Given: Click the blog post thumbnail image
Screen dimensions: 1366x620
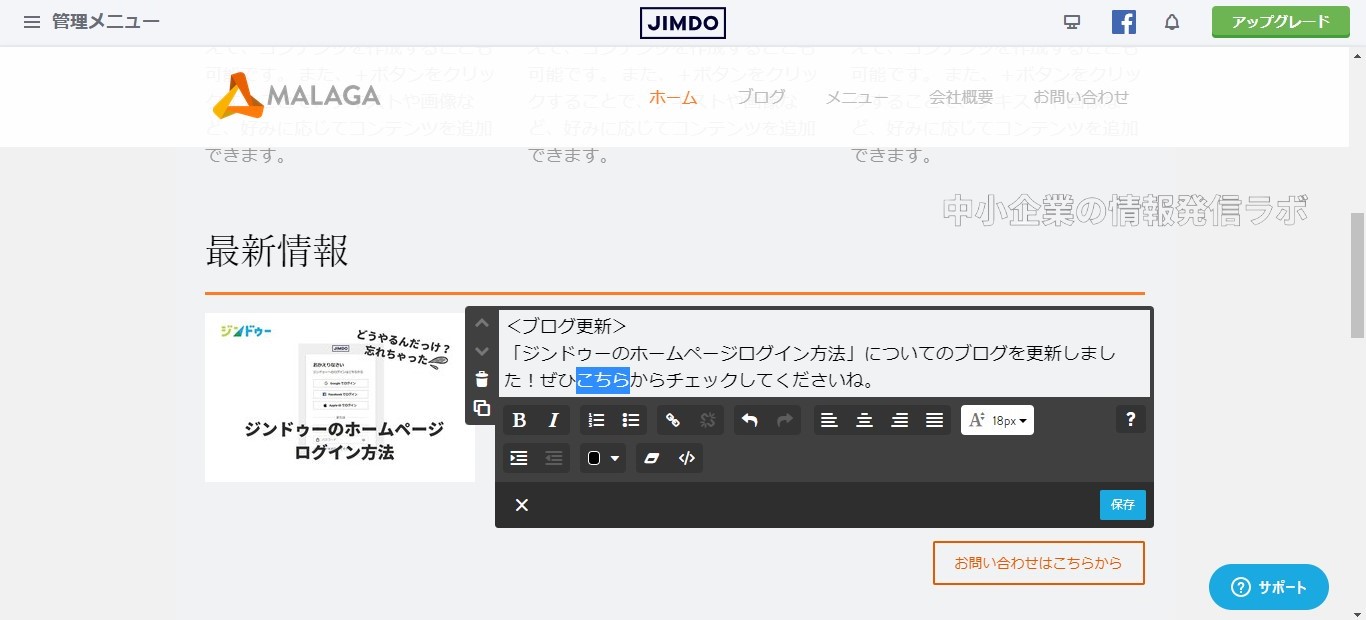Looking at the screenshot, I should tap(340, 396).
